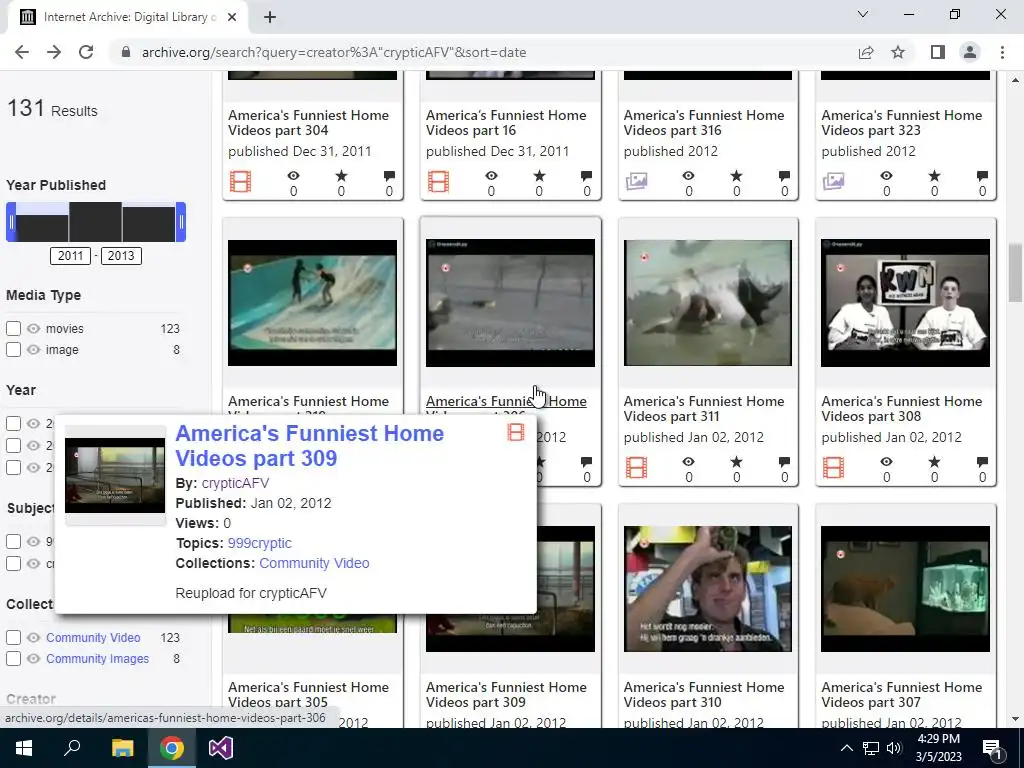
Task: Toggle the eye icon next to Community Images
Action: 33,658
